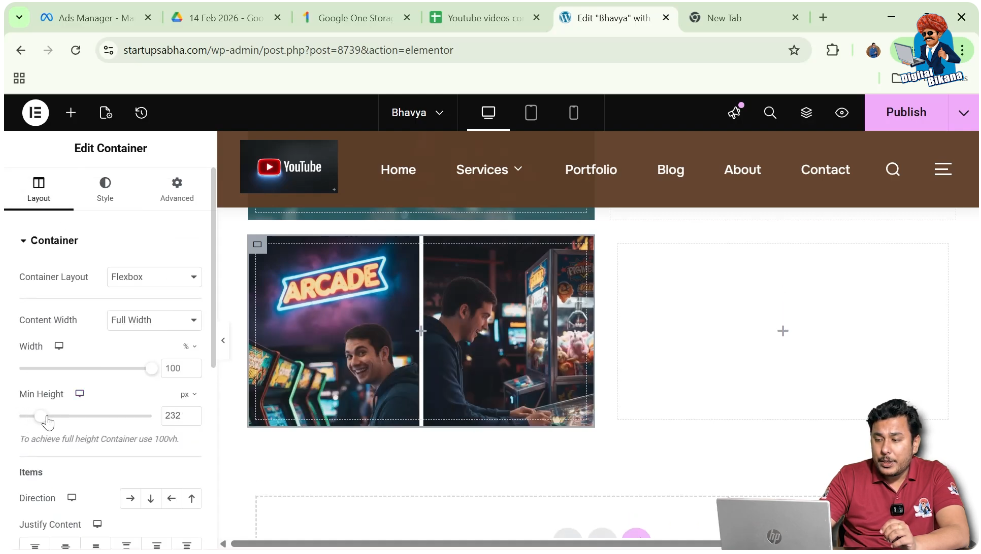Open Site Settings document icon

[x=106, y=113]
